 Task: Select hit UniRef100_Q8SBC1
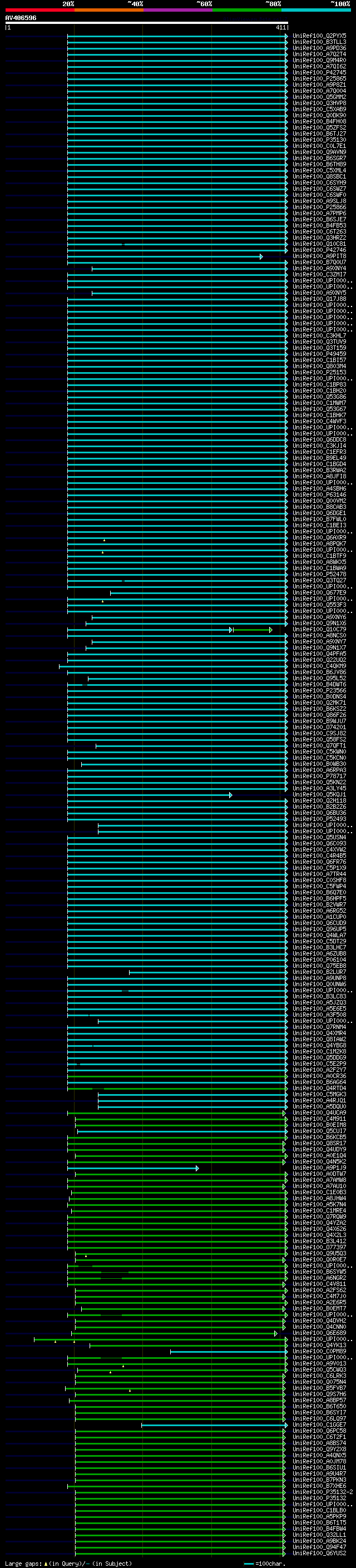pyautogui.click(x=319, y=176)
